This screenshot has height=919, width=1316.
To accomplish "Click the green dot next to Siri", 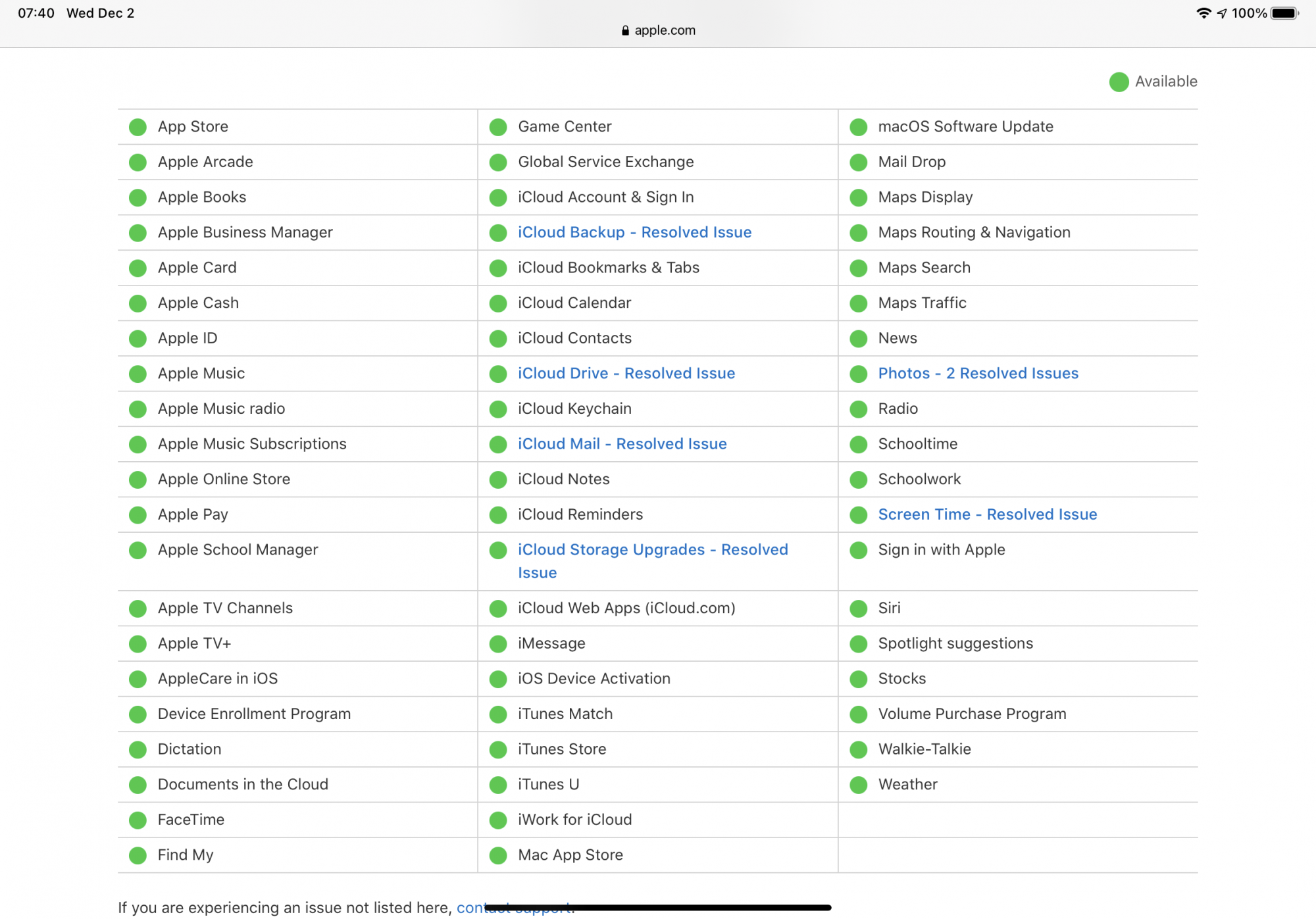I will click(858, 609).
